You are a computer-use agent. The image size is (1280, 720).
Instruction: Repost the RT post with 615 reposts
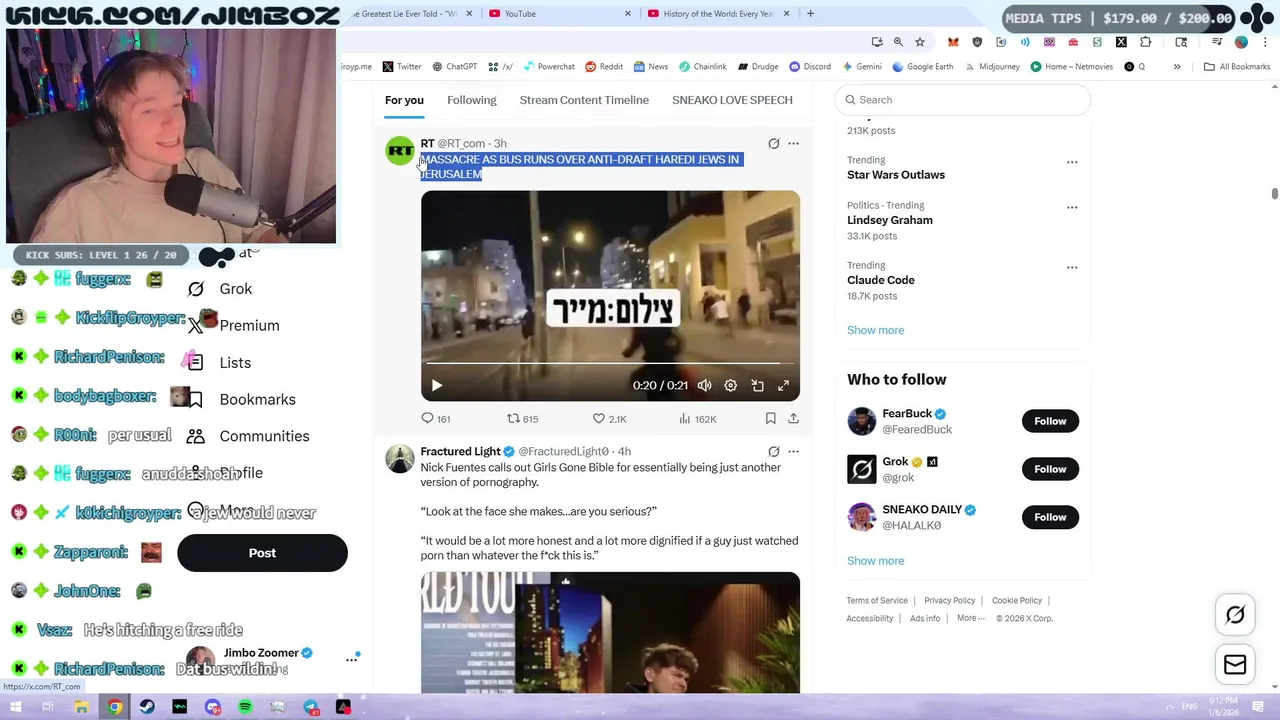pos(522,419)
